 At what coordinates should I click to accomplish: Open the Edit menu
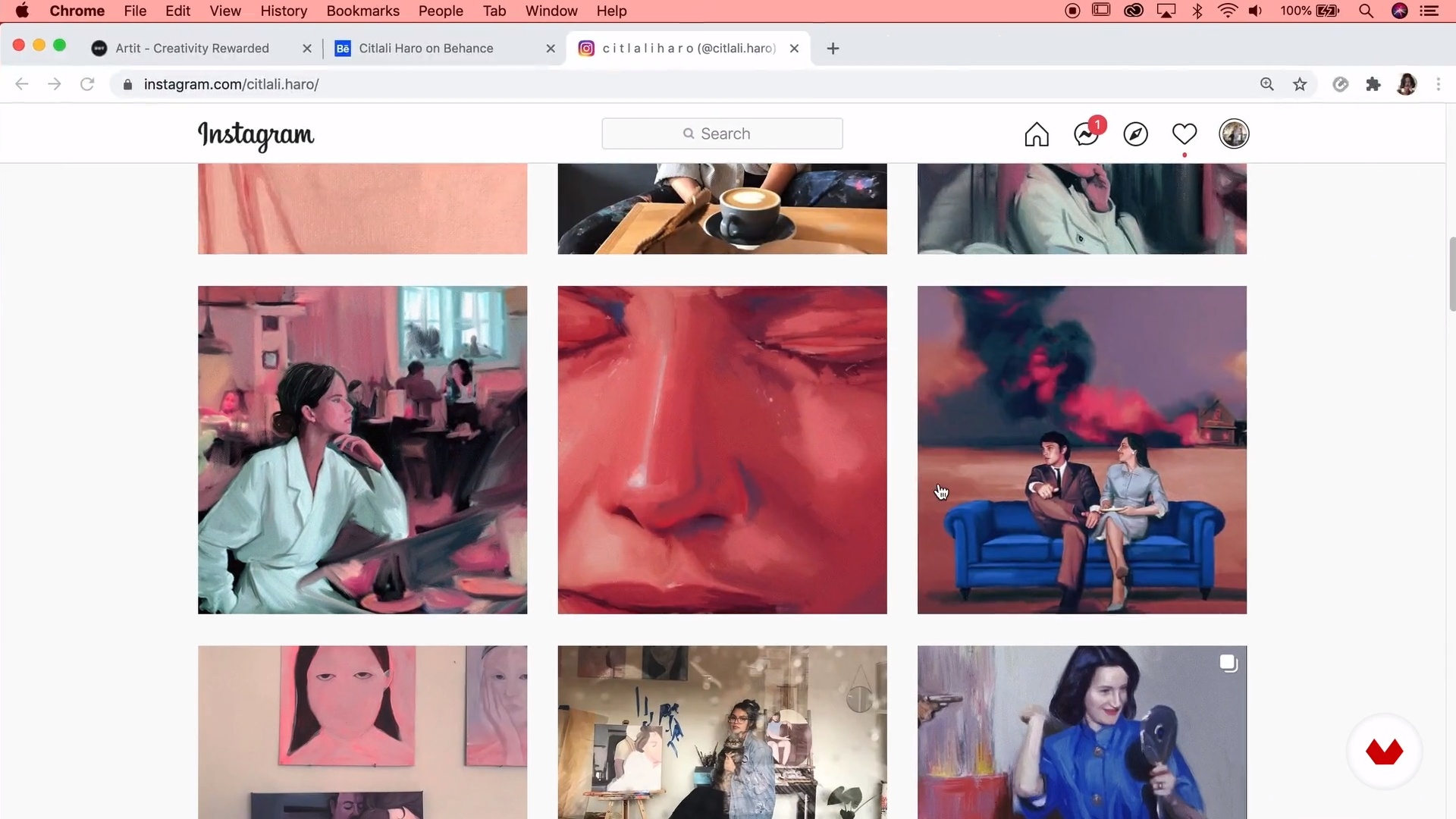(178, 11)
